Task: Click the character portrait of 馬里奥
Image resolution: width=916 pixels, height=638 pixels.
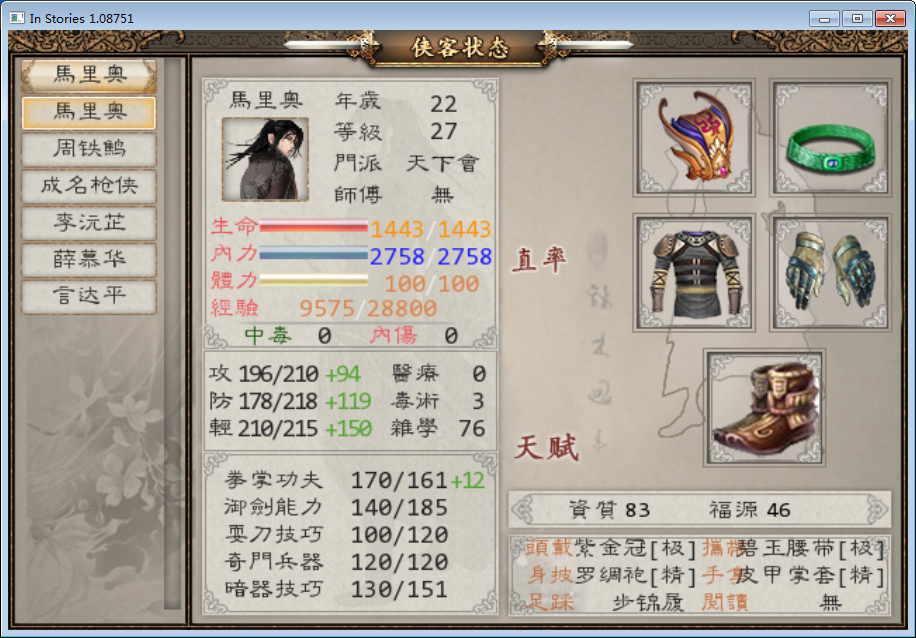Action: coord(265,159)
